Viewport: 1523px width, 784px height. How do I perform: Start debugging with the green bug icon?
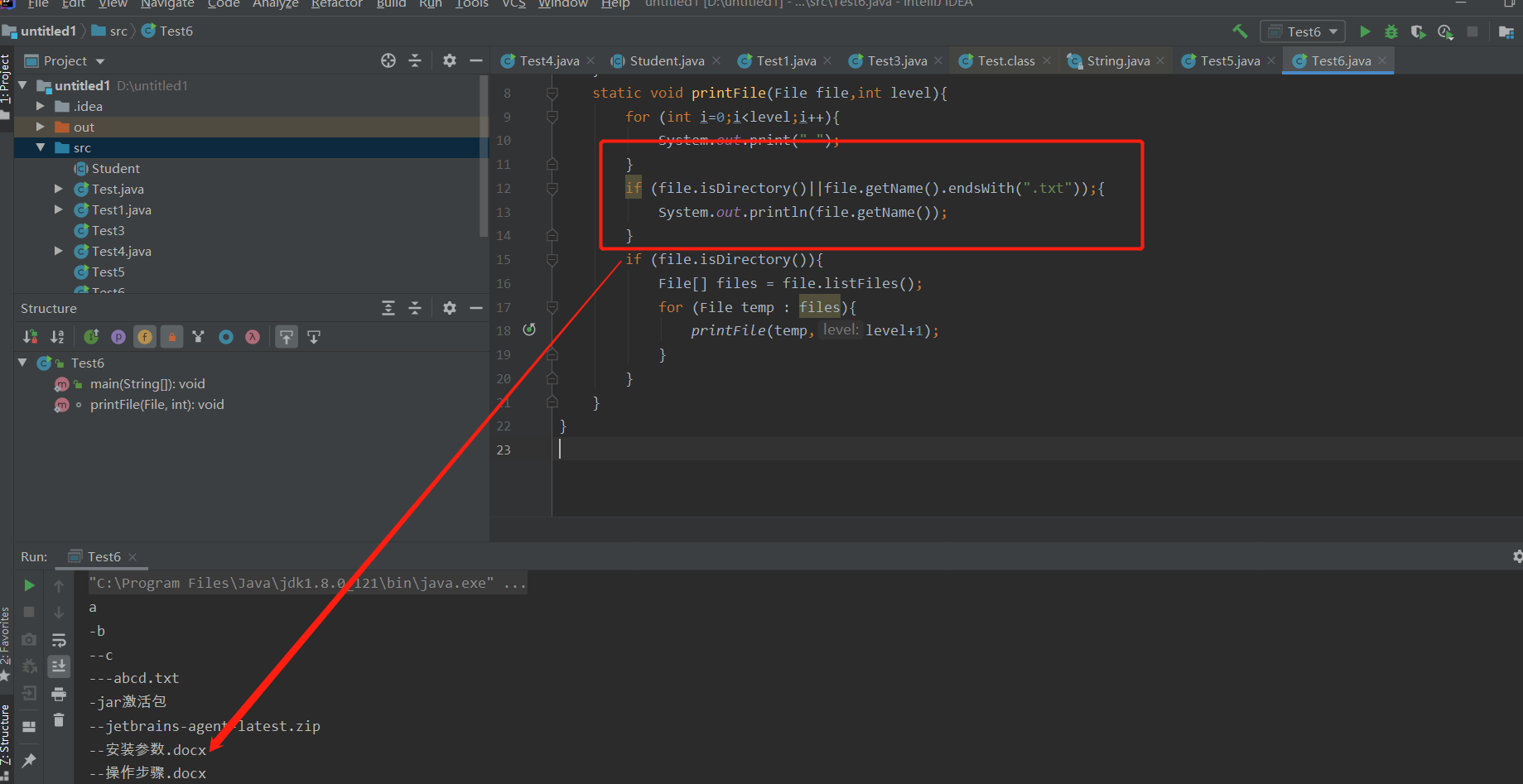1391,31
